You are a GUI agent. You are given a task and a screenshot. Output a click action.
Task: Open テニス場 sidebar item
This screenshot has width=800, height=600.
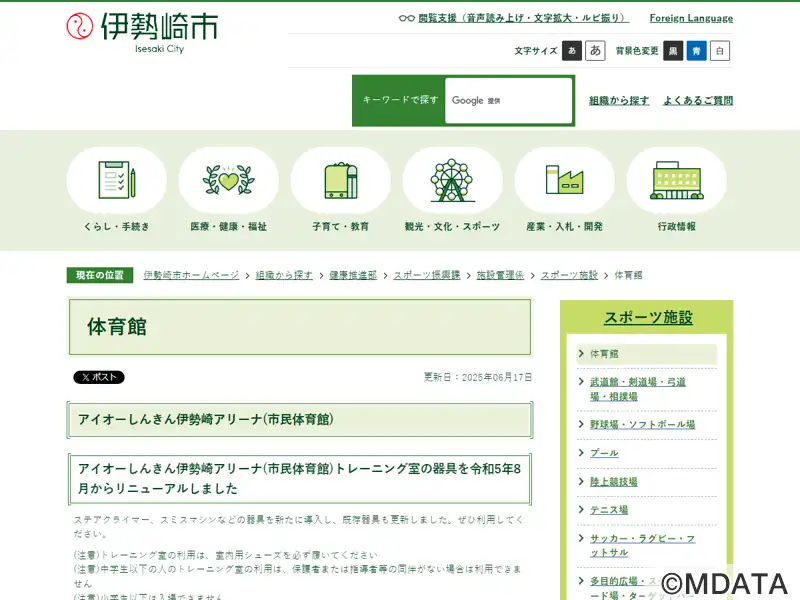tap(609, 510)
